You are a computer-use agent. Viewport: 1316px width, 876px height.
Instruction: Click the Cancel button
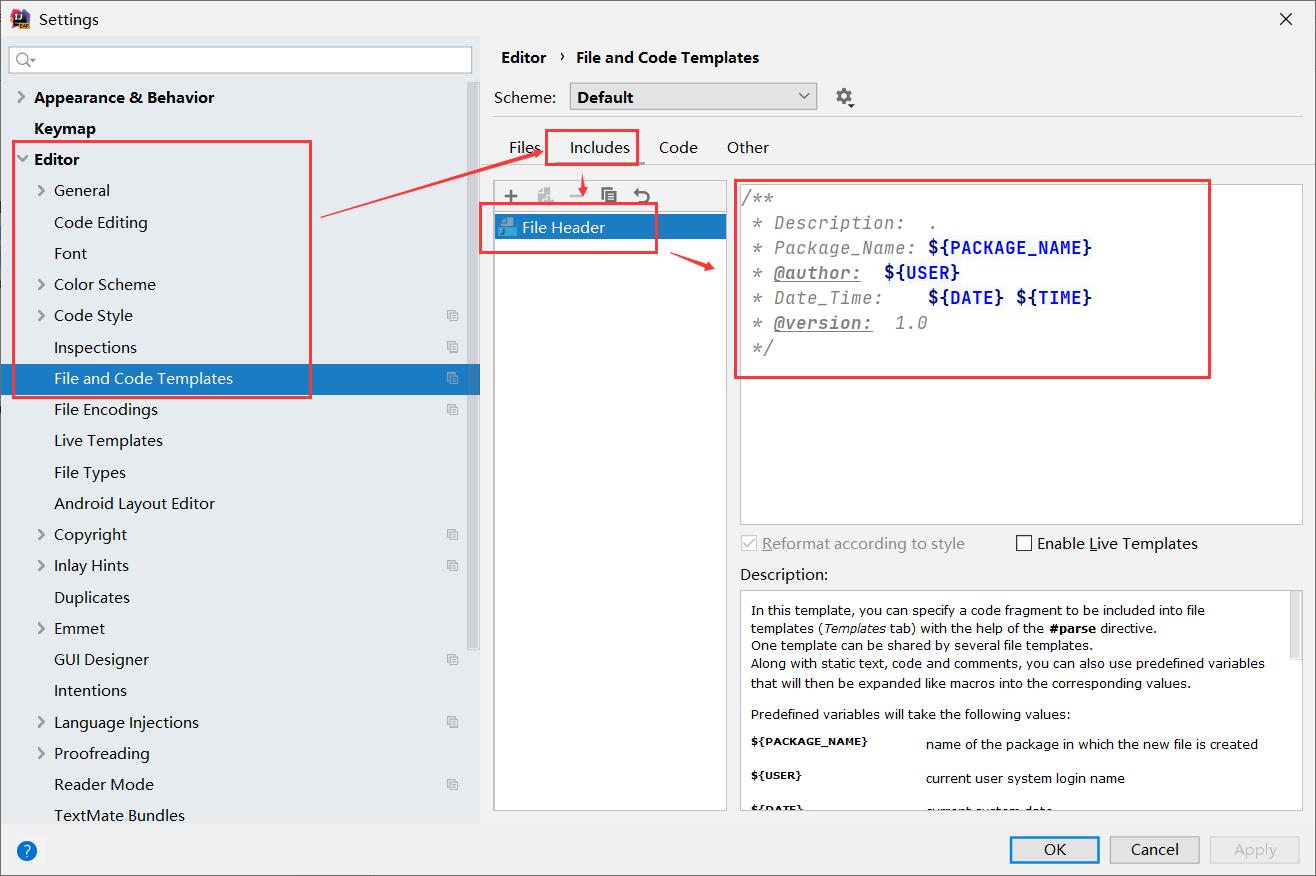(x=1155, y=849)
